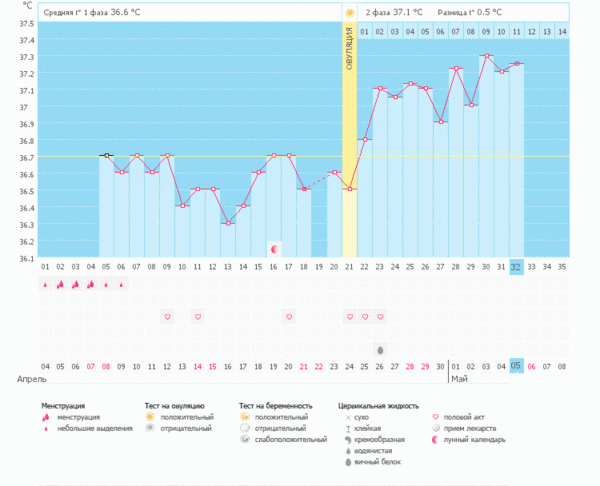Click the positive ovulation test legend icon
The width and height of the screenshot is (600, 486).
(x=150, y=416)
